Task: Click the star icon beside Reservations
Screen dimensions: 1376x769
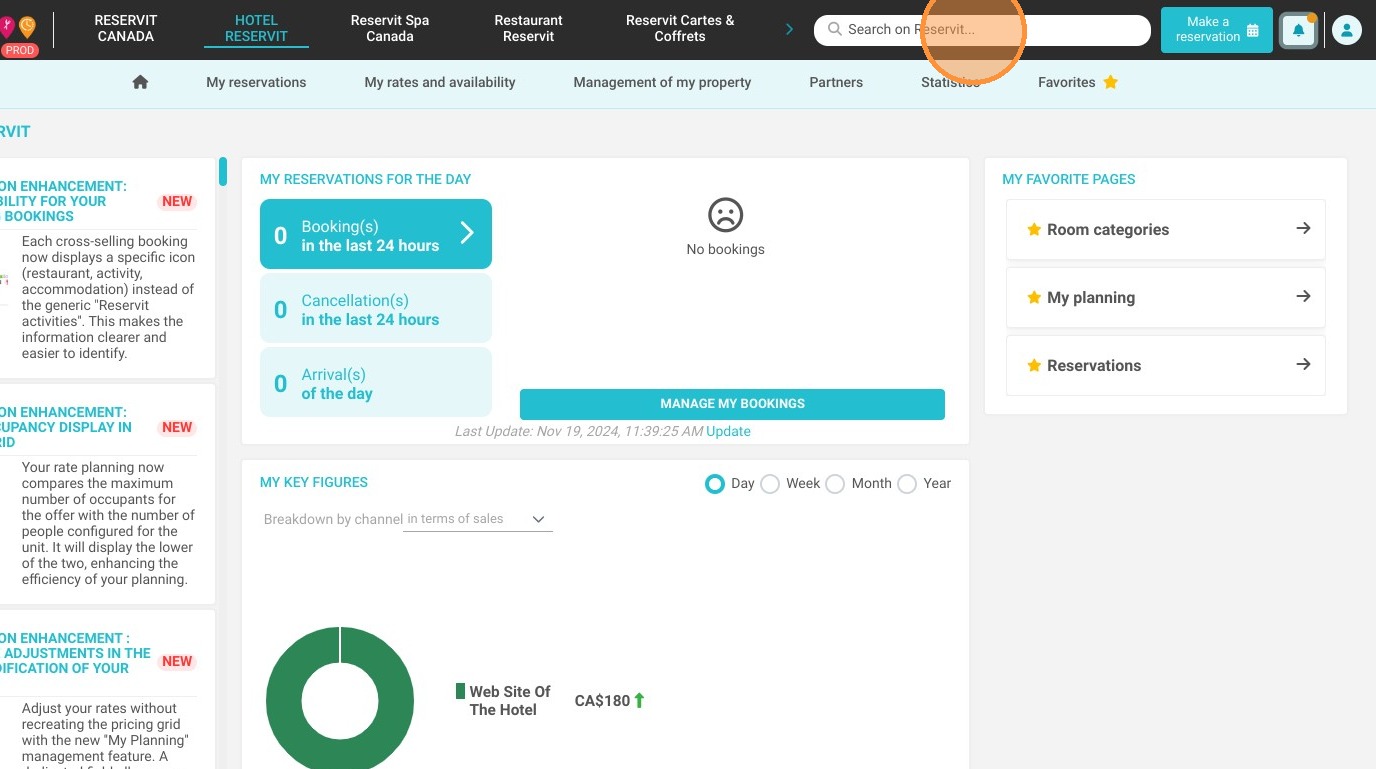Action: tap(1034, 365)
